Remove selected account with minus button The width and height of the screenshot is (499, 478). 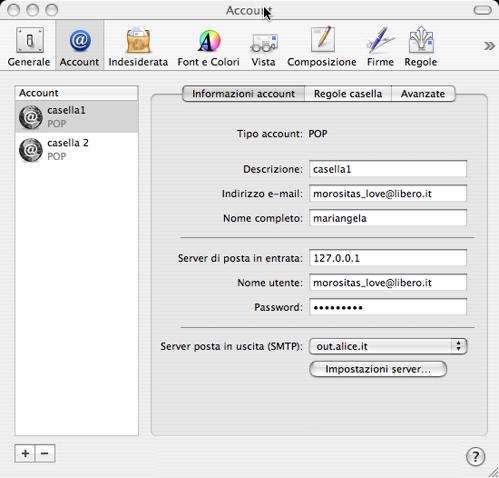pyautogui.click(x=45, y=453)
